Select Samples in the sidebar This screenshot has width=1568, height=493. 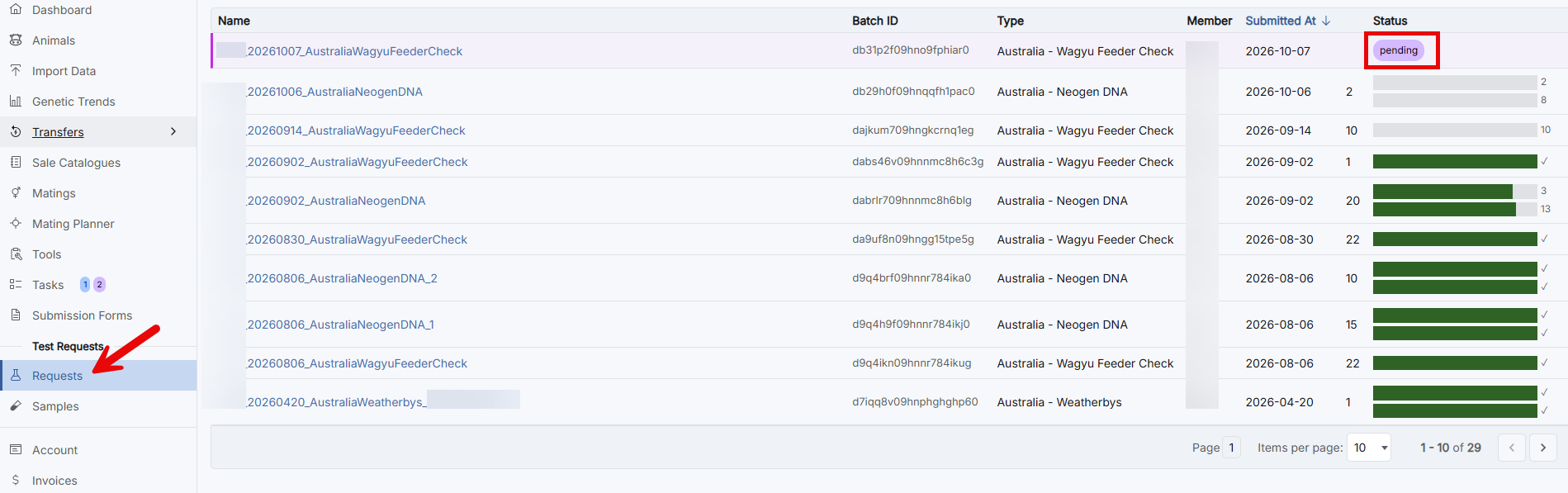(55, 406)
